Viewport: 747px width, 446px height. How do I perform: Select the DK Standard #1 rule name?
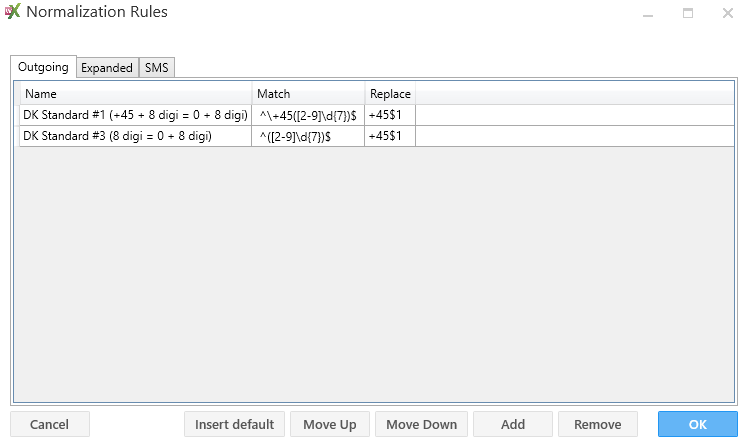[135, 115]
